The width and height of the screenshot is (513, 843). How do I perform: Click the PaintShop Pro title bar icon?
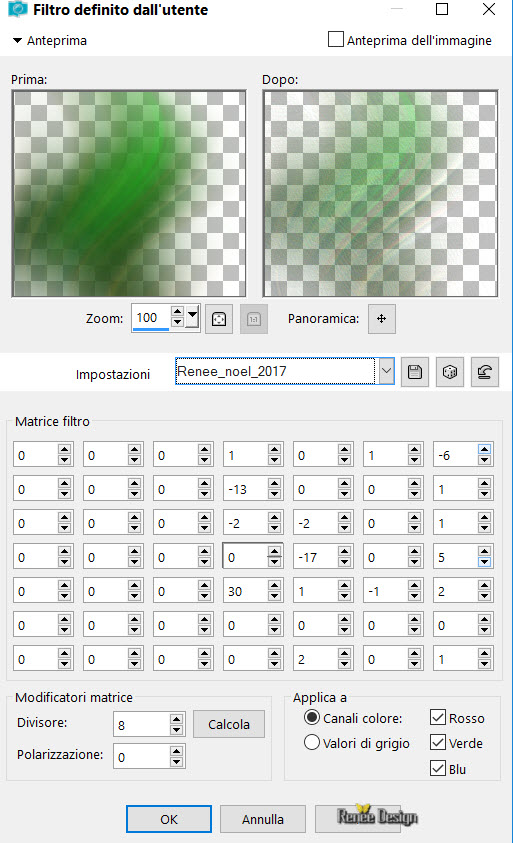tap(18, 9)
